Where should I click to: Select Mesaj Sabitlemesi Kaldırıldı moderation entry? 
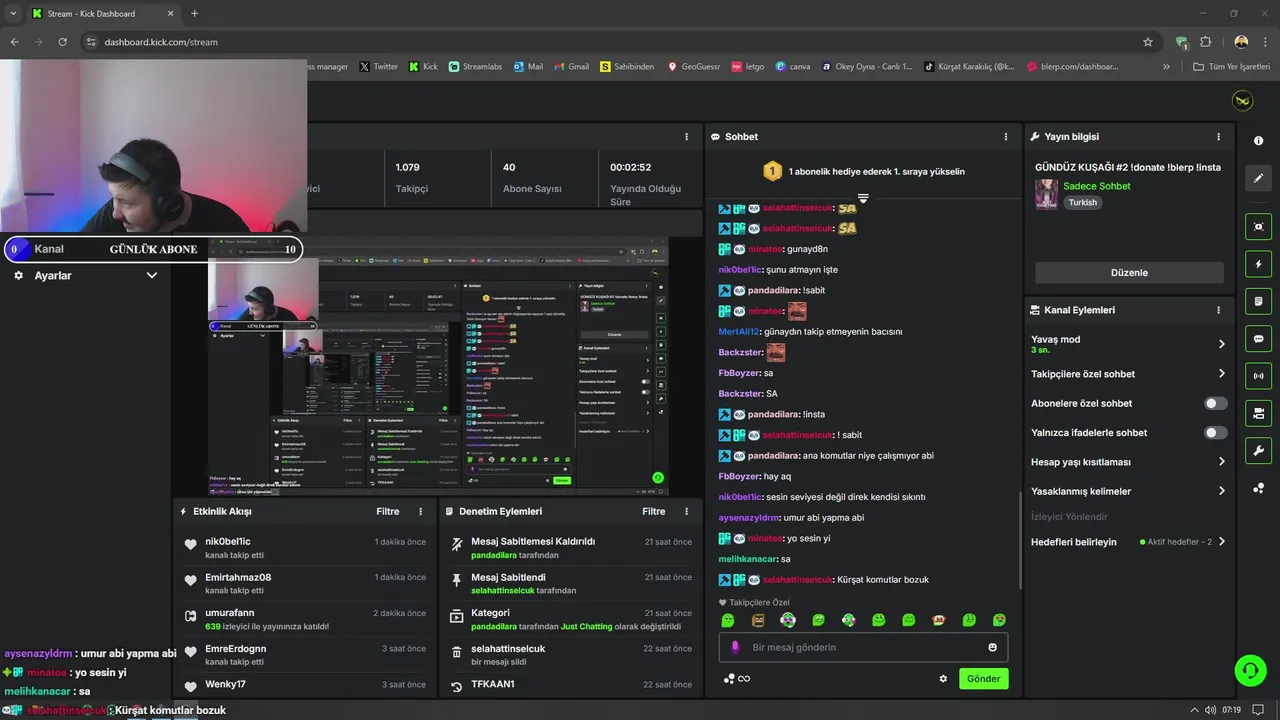click(x=571, y=547)
